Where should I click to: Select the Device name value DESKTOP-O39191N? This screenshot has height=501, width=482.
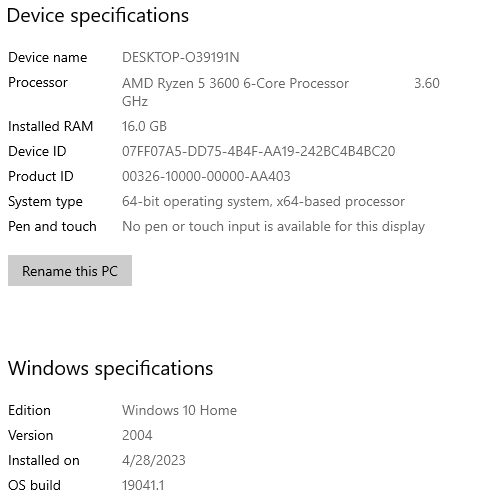[x=181, y=57]
